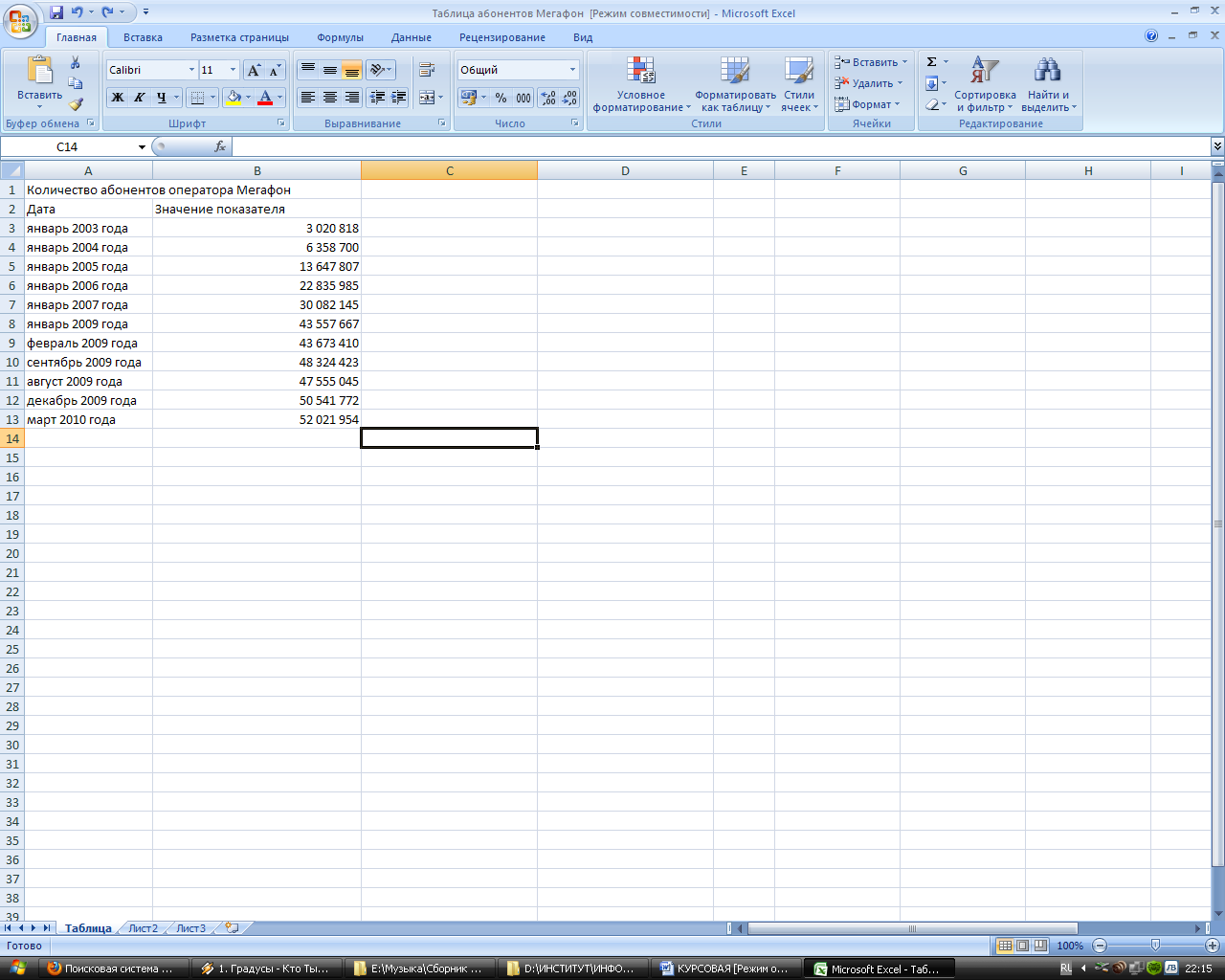The image size is (1225, 980).
Task: Open the Общий number format dropdown
Action: tap(573, 70)
